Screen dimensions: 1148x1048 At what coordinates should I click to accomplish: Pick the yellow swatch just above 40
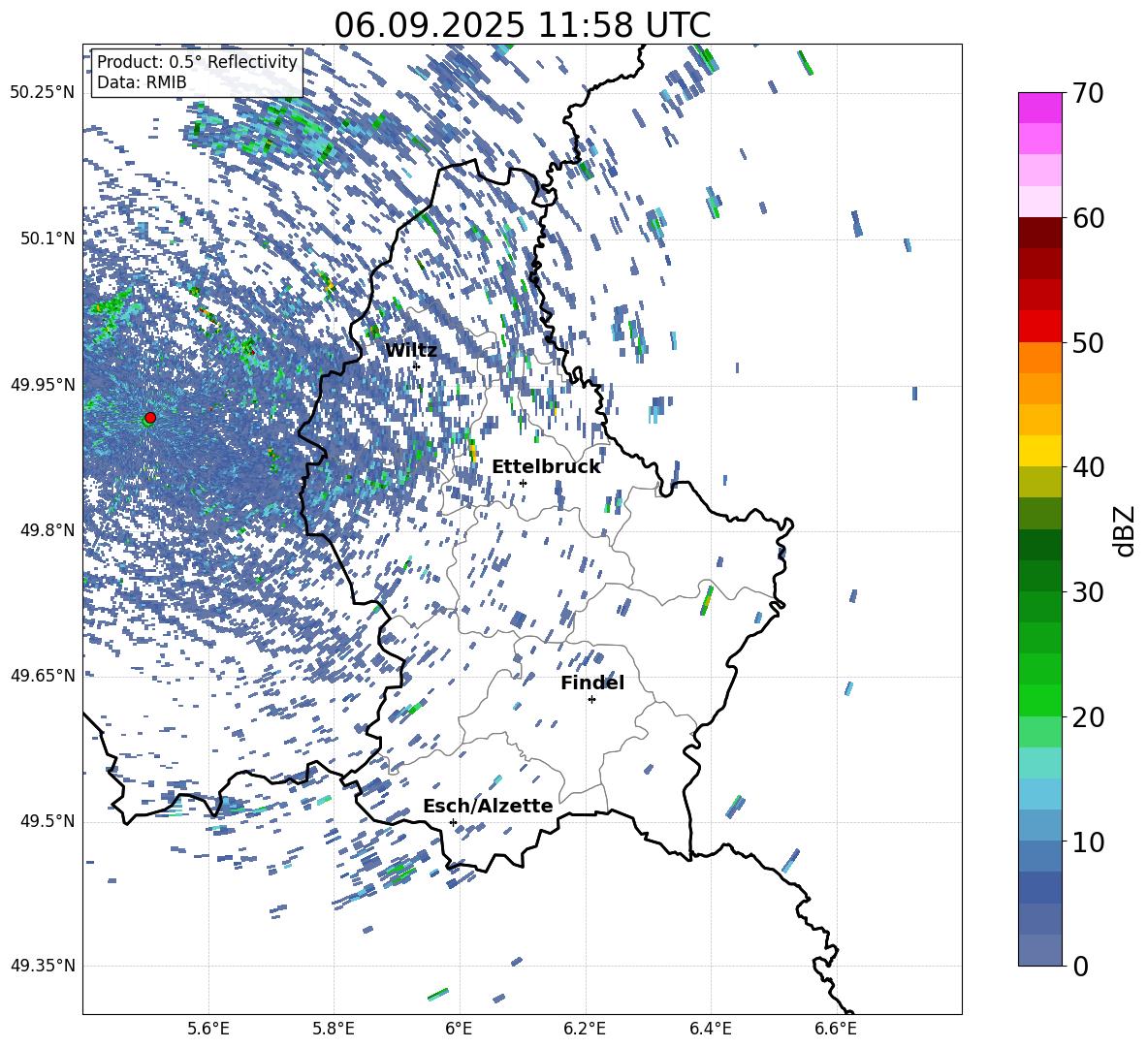tap(1039, 451)
